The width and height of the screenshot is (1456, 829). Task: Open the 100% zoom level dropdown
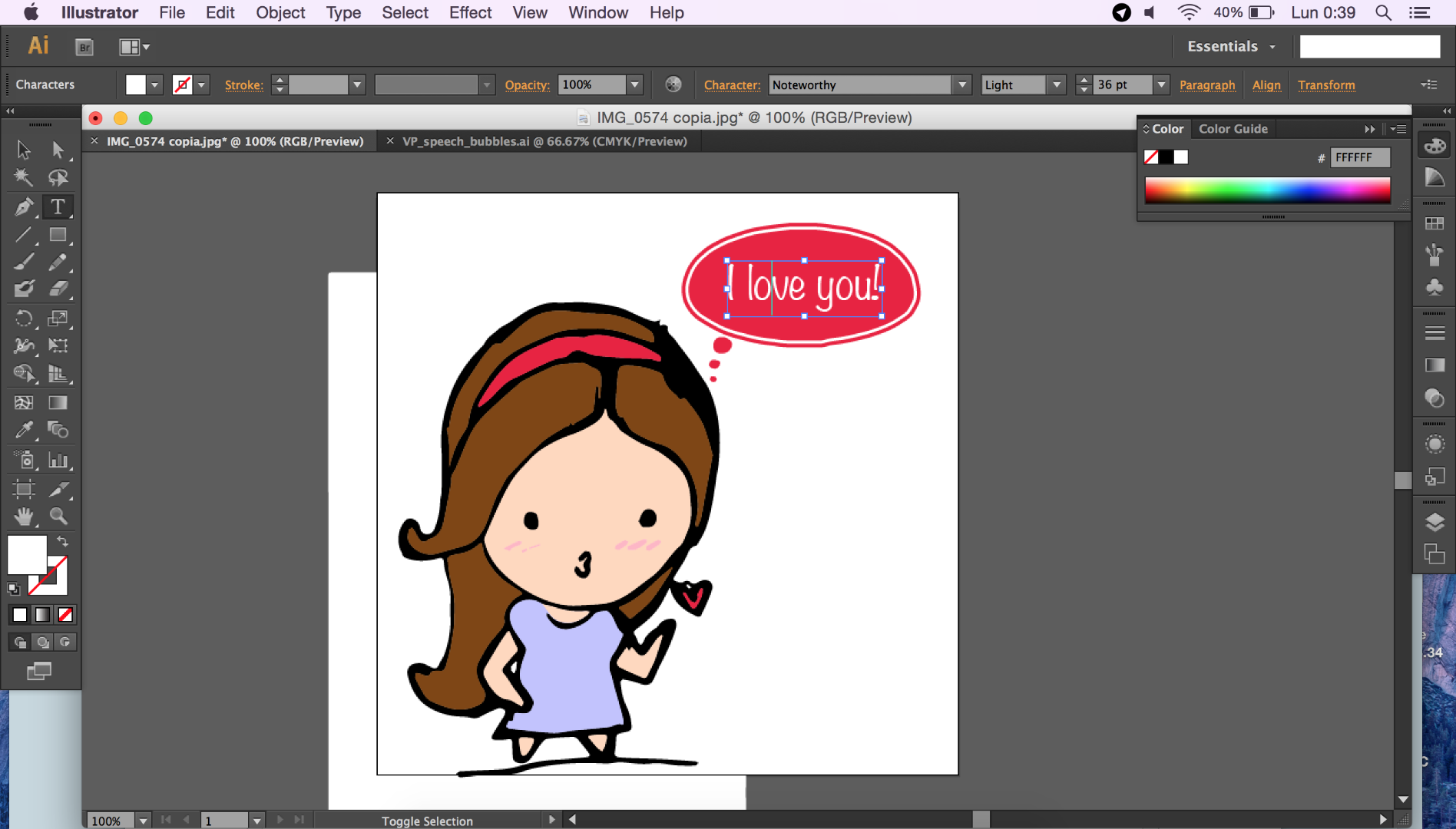pyautogui.click(x=143, y=821)
